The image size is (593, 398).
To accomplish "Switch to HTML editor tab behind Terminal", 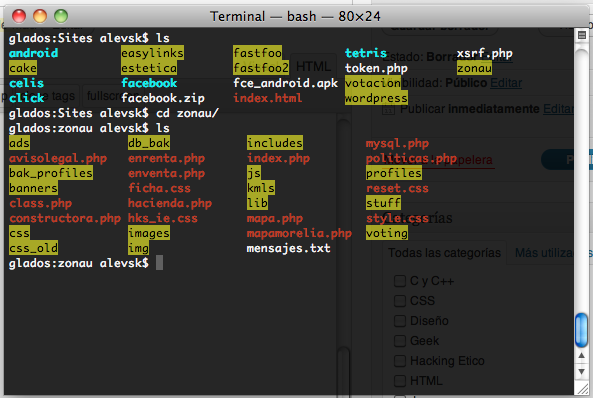I will tap(314, 67).
